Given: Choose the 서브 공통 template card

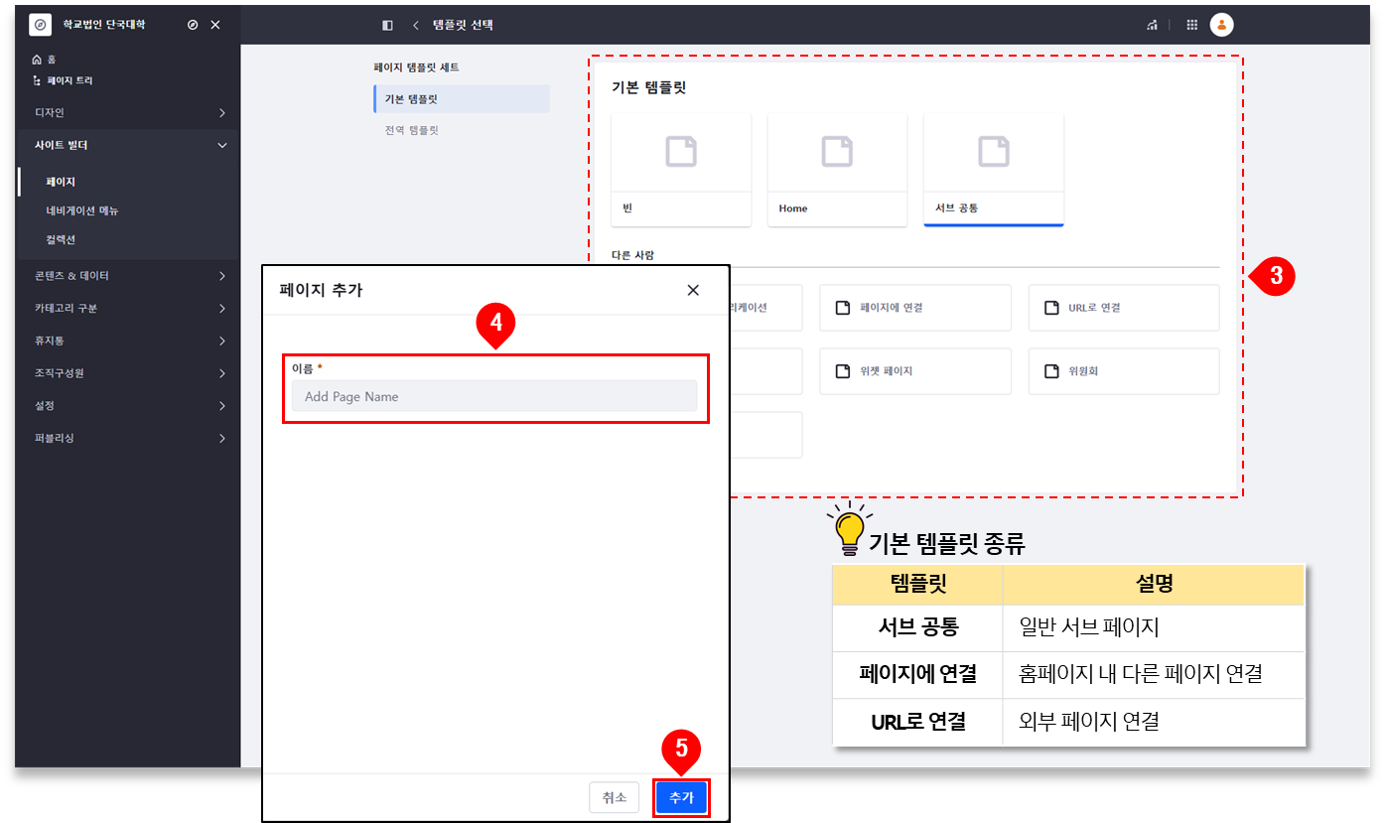Looking at the screenshot, I should (993, 169).
